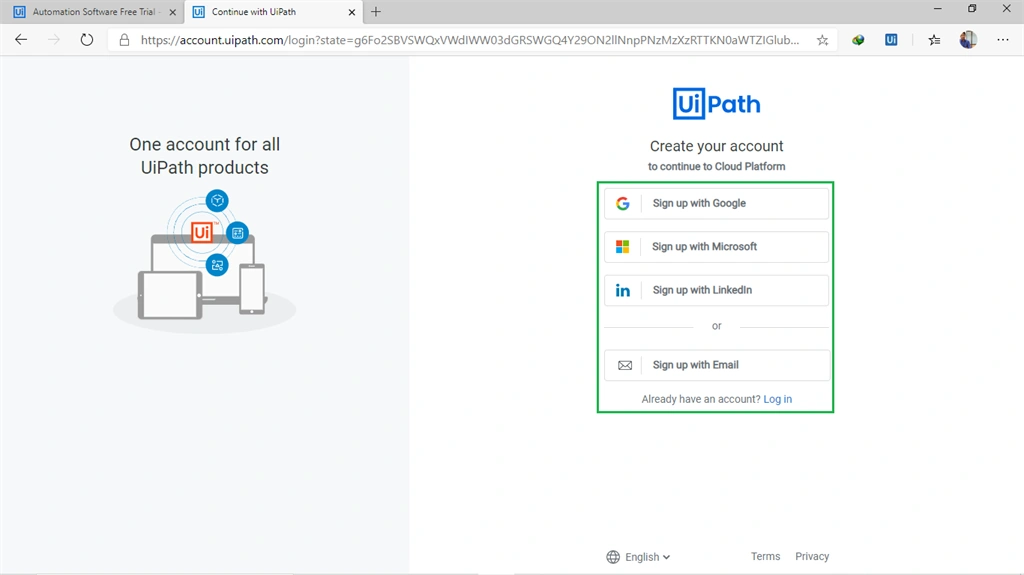Click the UiPath logo
The height and width of the screenshot is (575, 1024).
click(716, 104)
